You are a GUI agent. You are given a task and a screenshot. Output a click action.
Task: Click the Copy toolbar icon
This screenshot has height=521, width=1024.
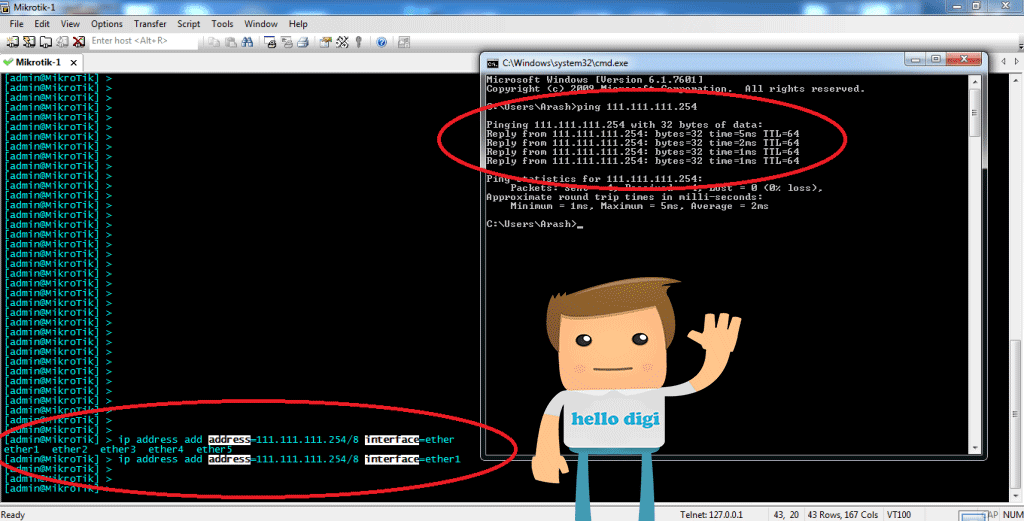pos(214,42)
